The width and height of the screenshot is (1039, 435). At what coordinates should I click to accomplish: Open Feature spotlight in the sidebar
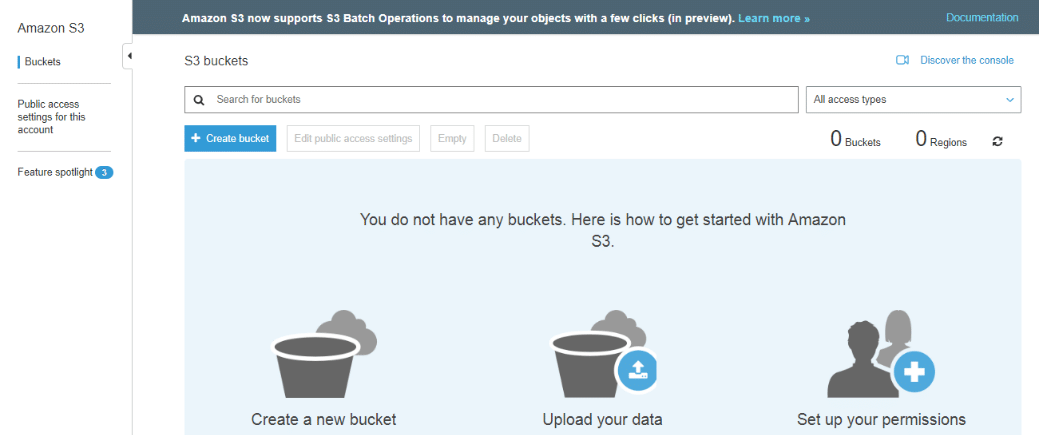pyautogui.click(x=55, y=173)
